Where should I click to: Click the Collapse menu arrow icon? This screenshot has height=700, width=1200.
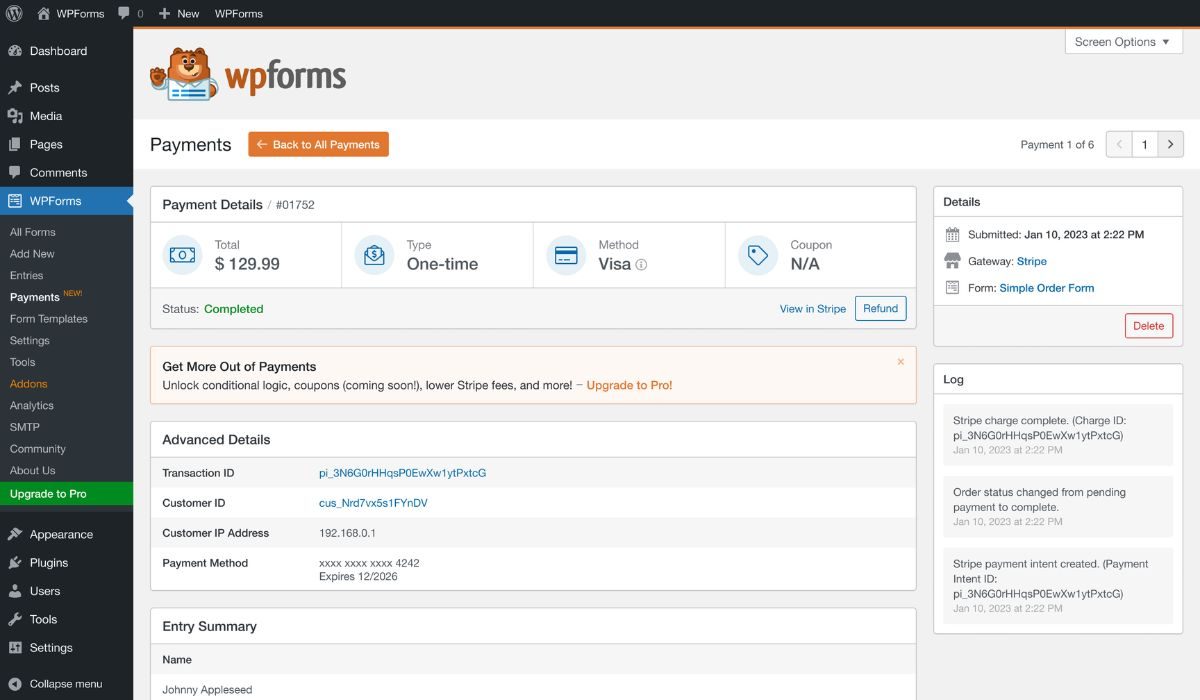point(15,684)
